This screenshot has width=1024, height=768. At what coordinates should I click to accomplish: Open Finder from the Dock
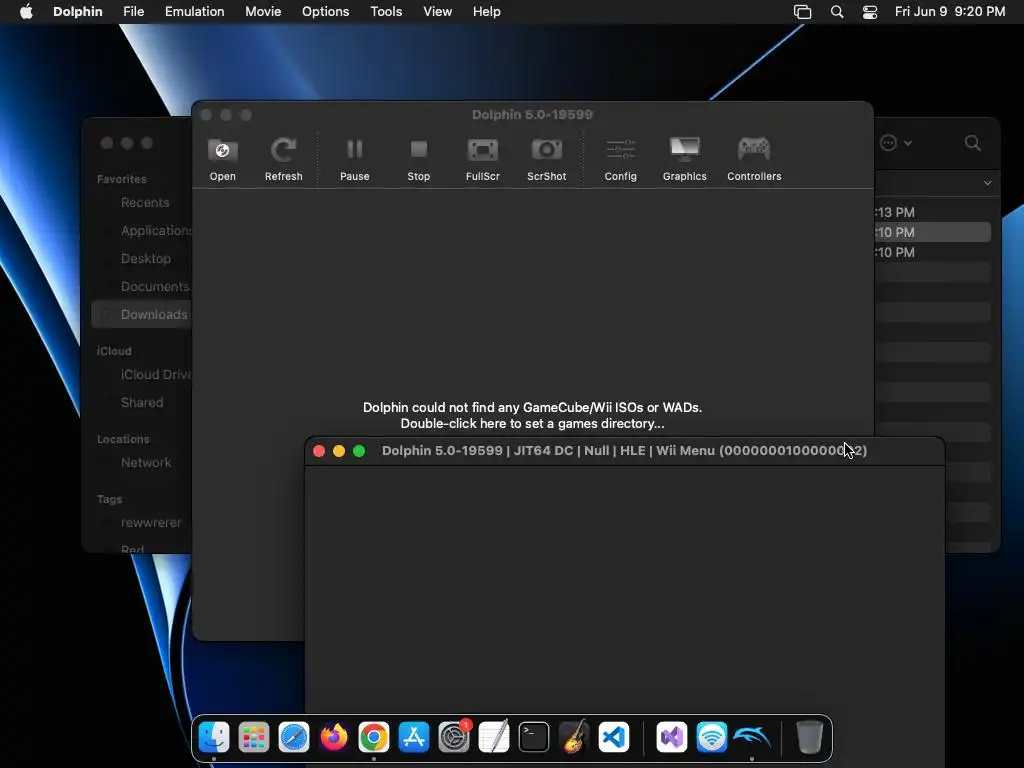(x=214, y=737)
